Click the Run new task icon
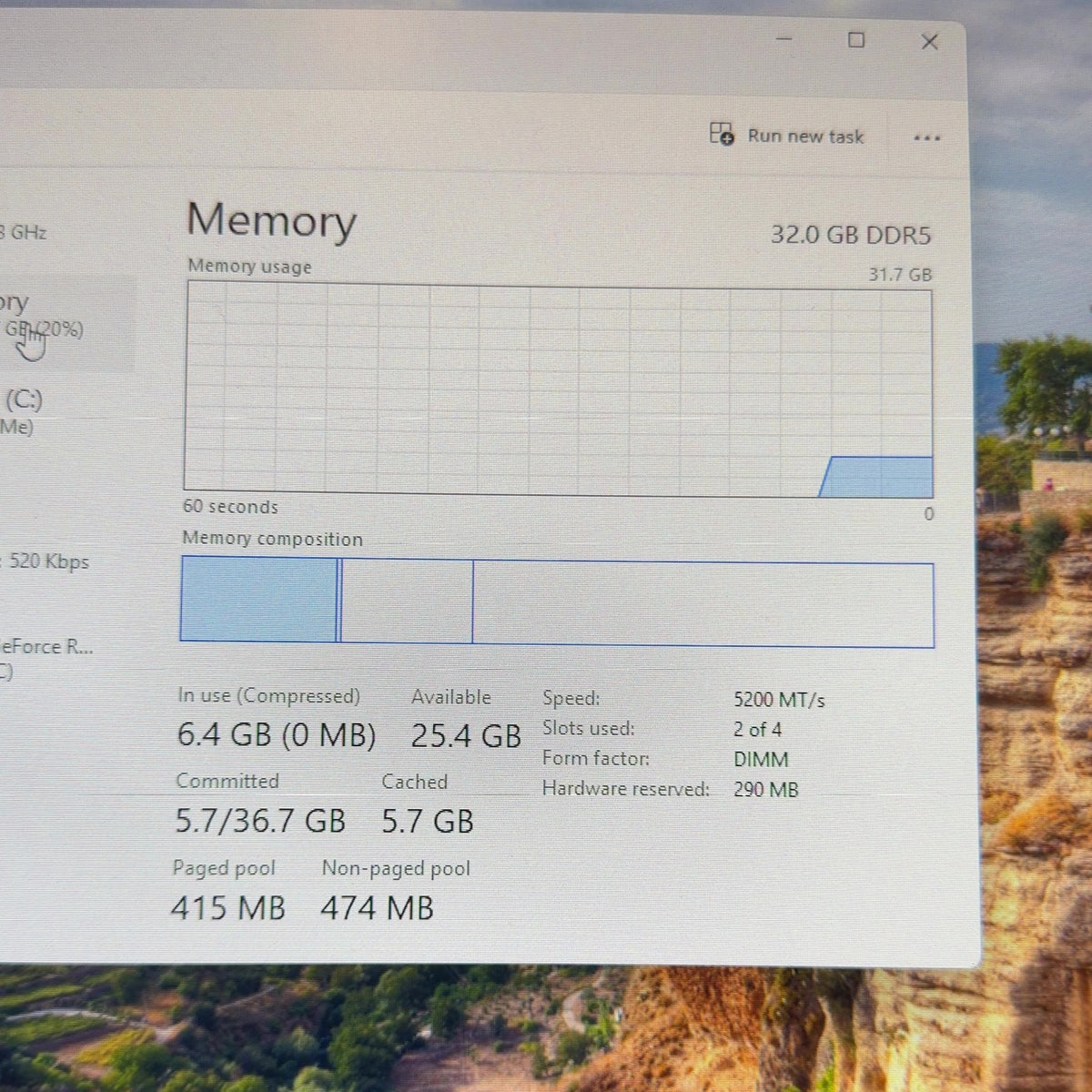The height and width of the screenshot is (1092, 1092). [722, 135]
